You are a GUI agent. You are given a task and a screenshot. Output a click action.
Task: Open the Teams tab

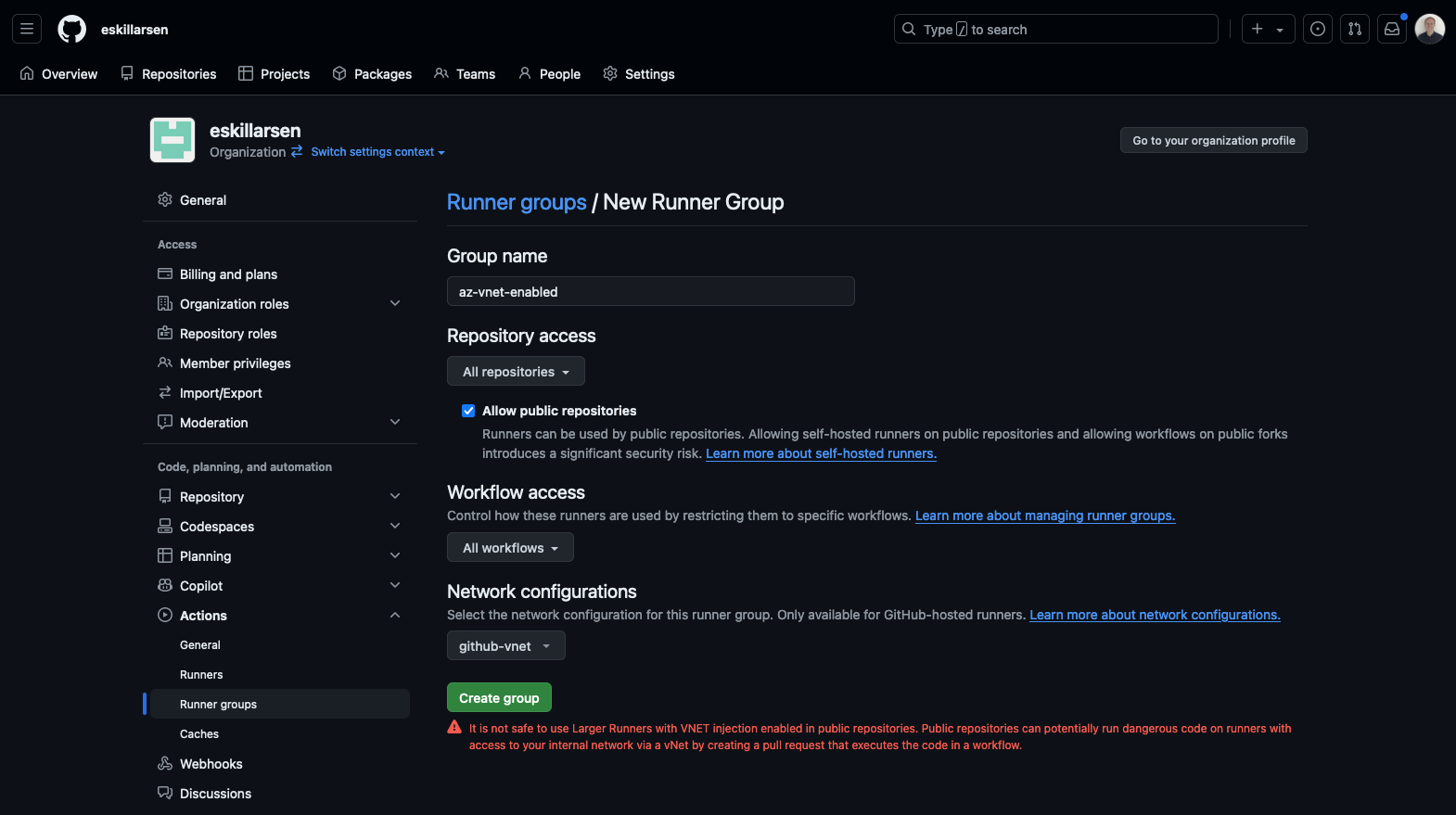click(465, 73)
